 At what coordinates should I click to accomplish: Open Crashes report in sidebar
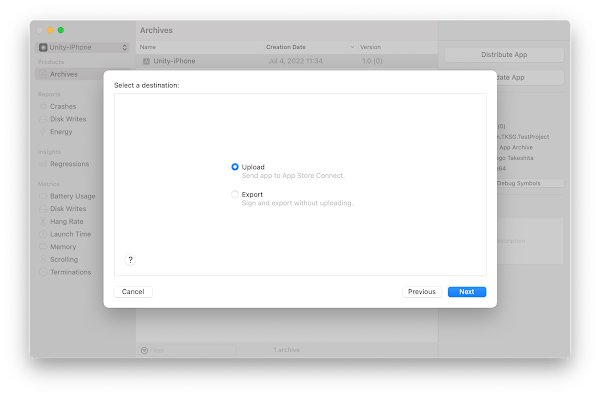(x=63, y=106)
